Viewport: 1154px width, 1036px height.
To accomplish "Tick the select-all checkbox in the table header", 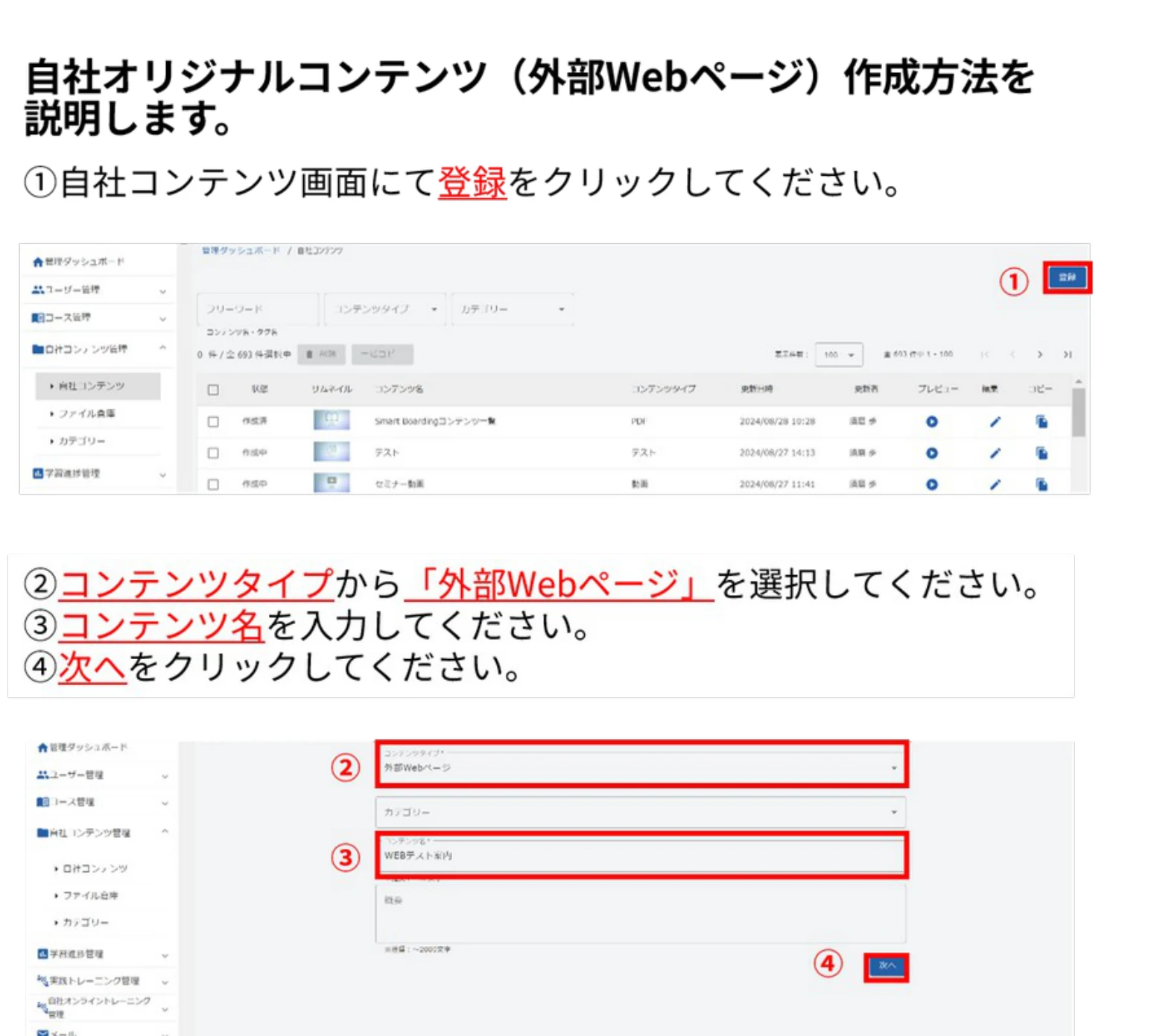I will click(213, 390).
